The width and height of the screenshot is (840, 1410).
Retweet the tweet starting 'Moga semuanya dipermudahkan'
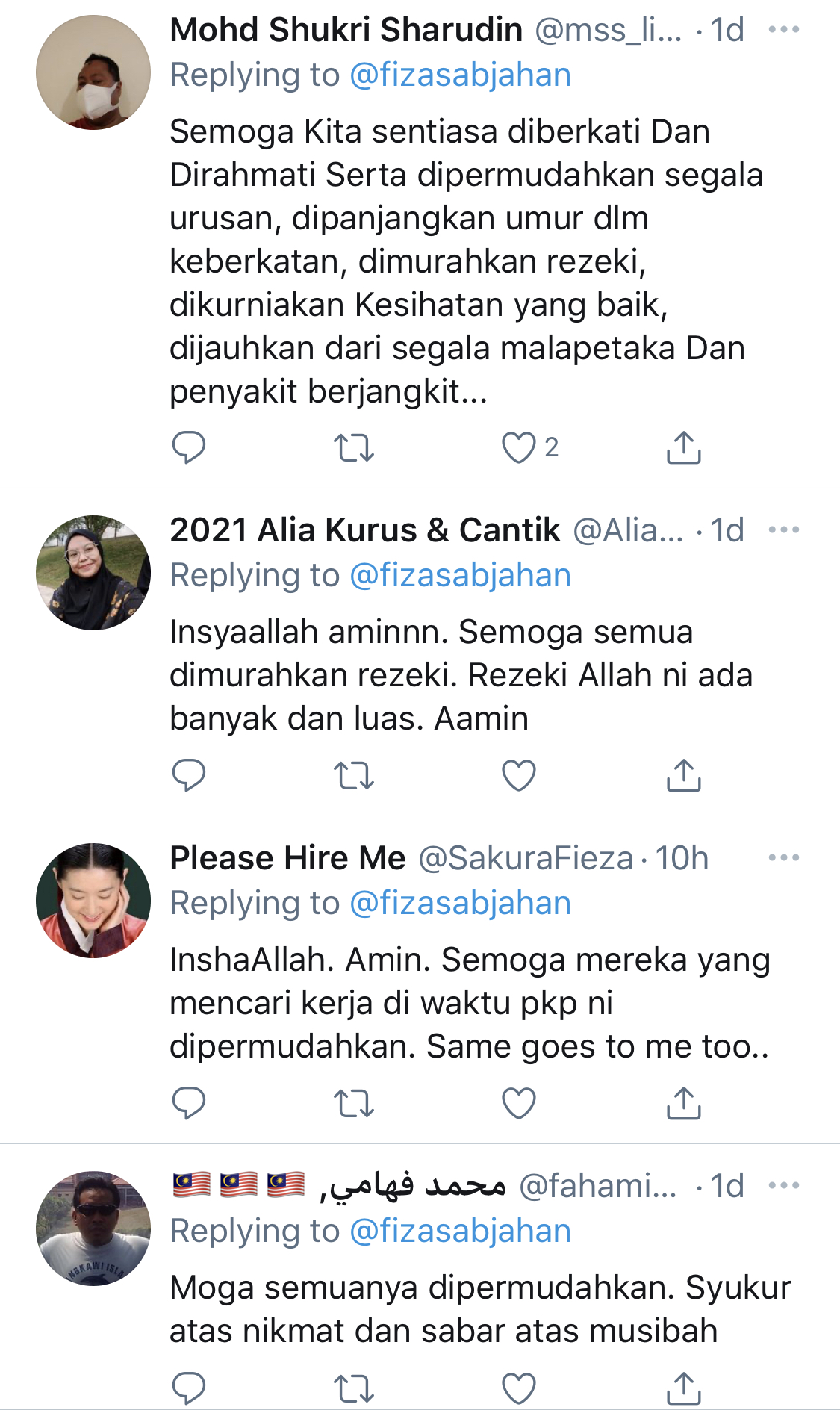coord(353,1388)
